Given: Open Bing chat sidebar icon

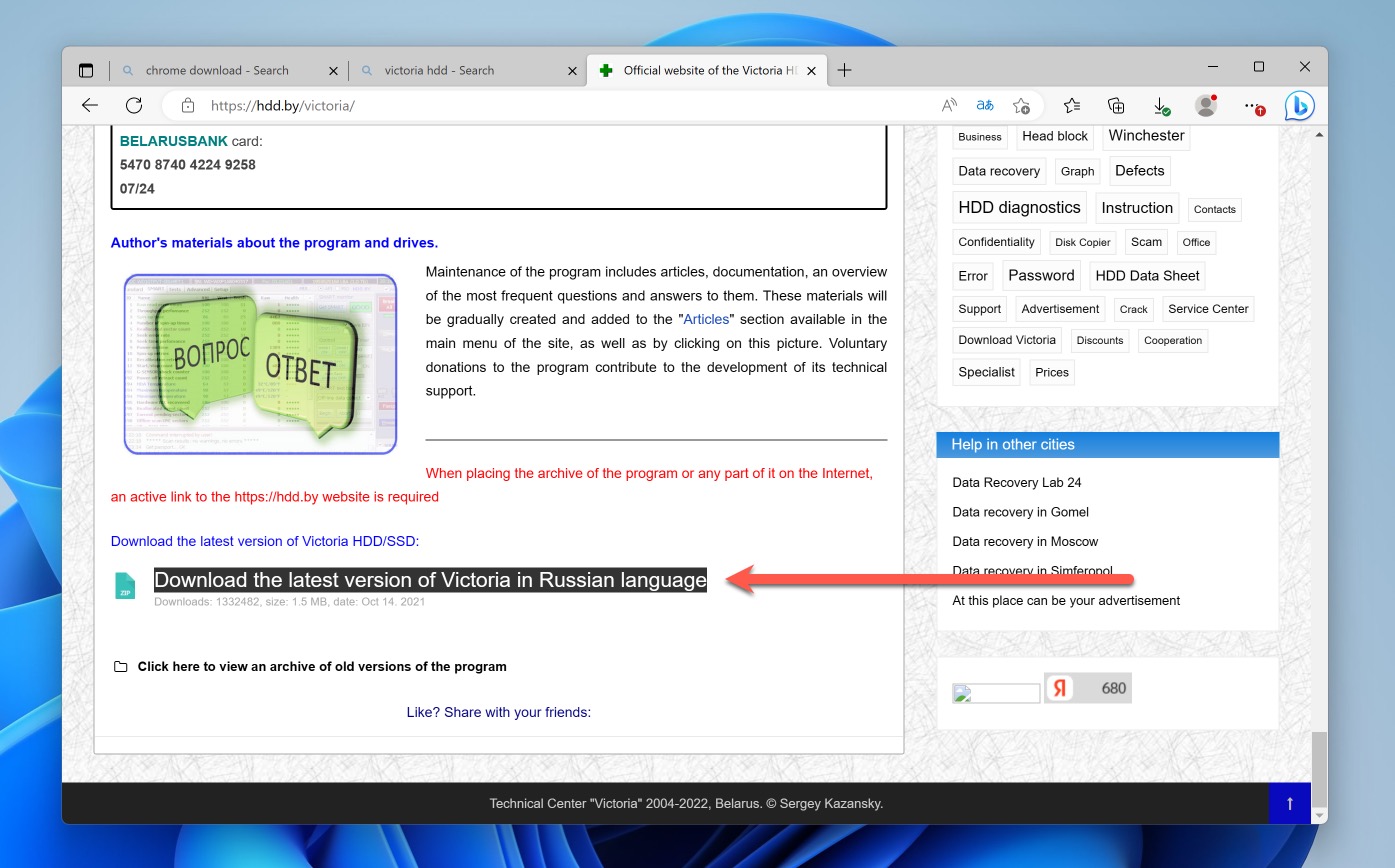Looking at the screenshot, I should coord(1299,105).
